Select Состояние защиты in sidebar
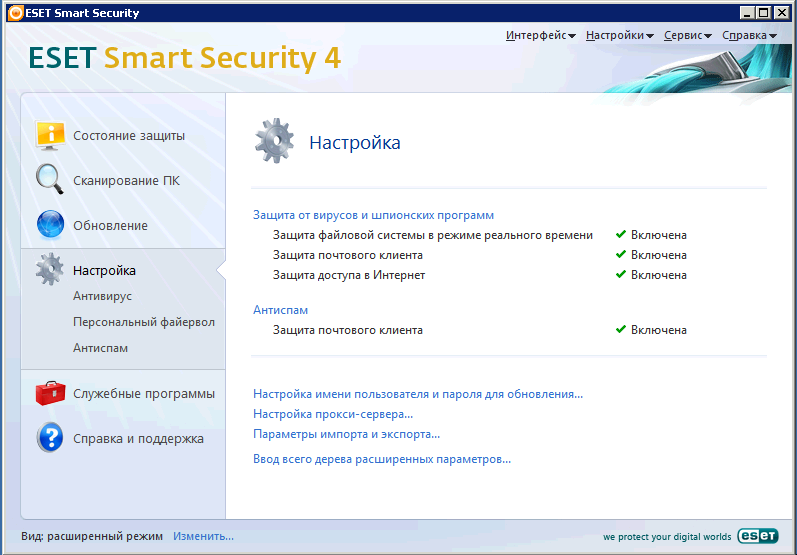797x555 pixels. click(x=129, y=136)
